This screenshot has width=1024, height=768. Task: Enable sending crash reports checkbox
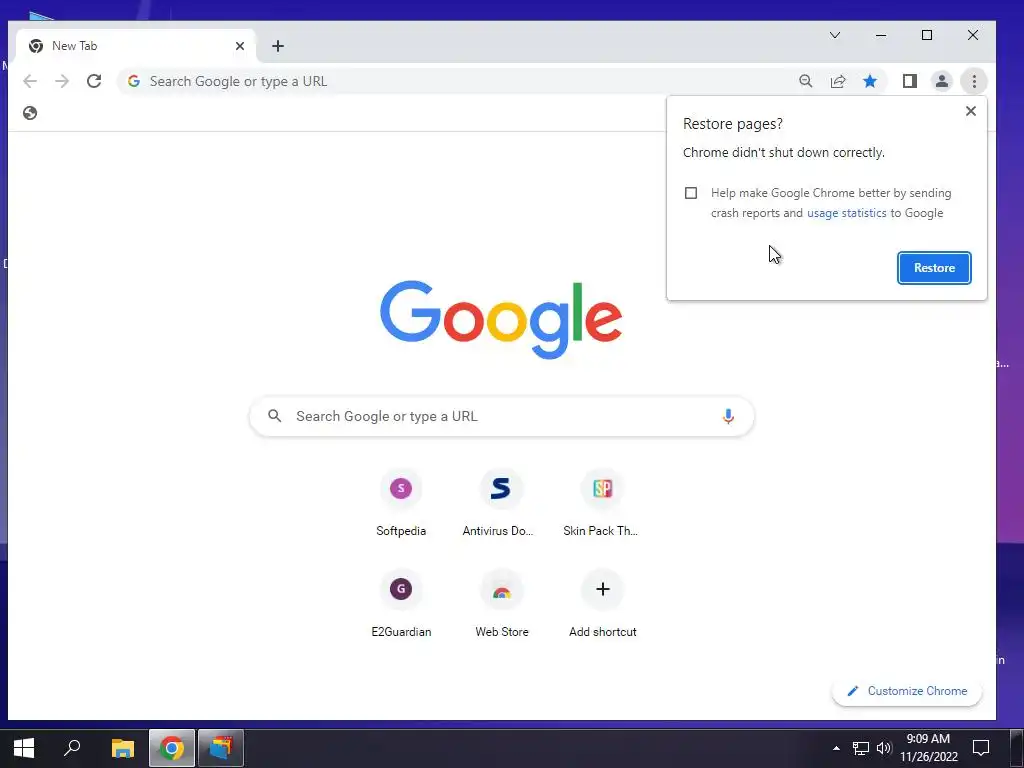click(x=691, y=193)
